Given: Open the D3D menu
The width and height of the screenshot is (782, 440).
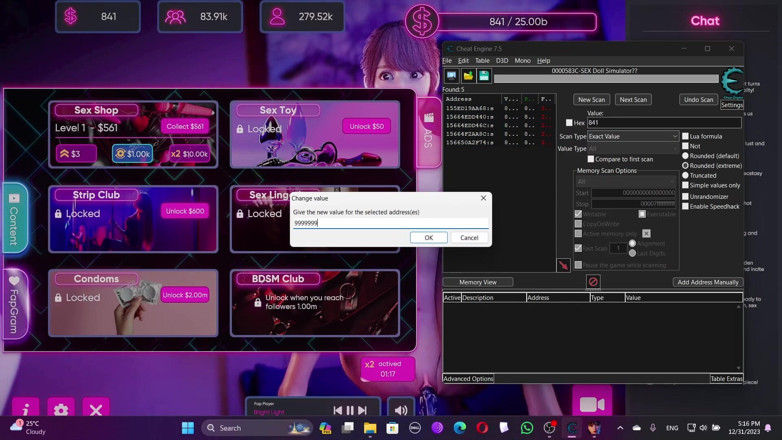Looking at the screenshot, I should [x=502, y=60].
